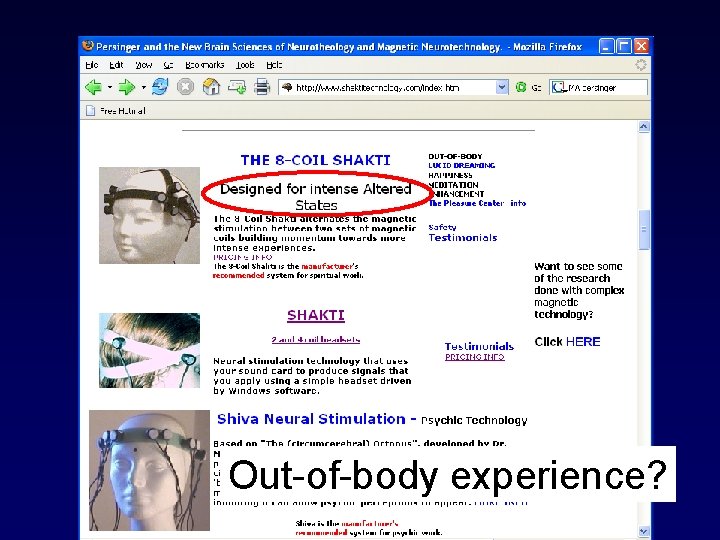The width and height of the screenshot is (720, 540).
Task: Open the search engine selector icon
Action: click(x=558, y=87)
